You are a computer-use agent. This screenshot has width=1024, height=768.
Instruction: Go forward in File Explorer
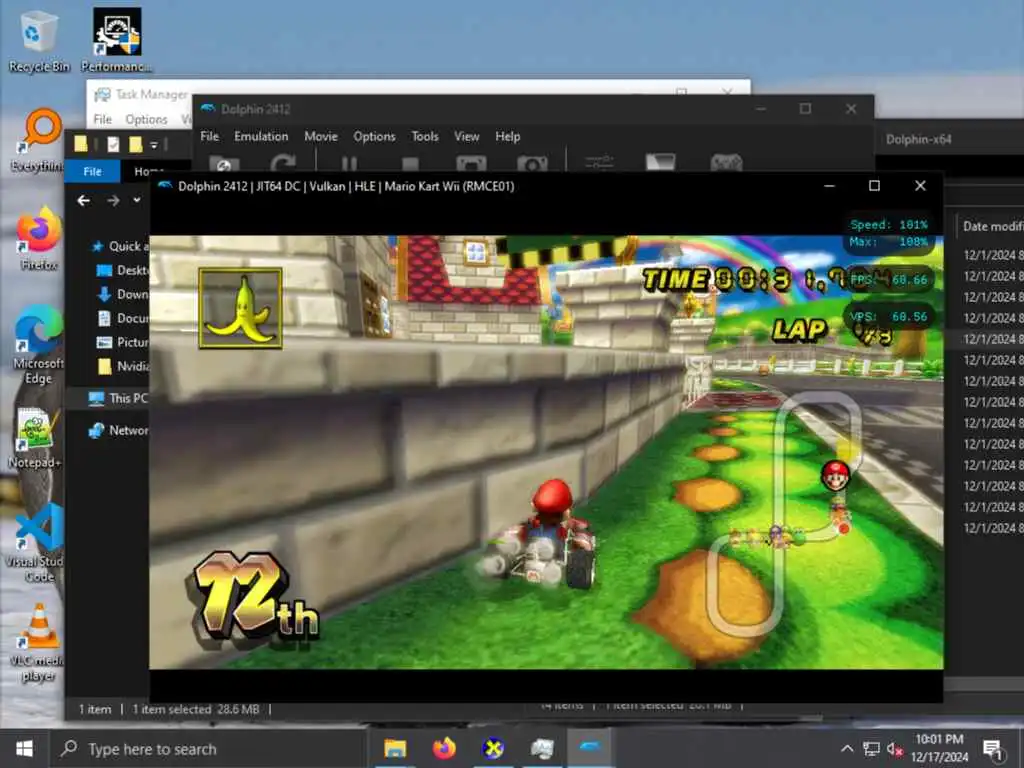(x=113, y=200)
